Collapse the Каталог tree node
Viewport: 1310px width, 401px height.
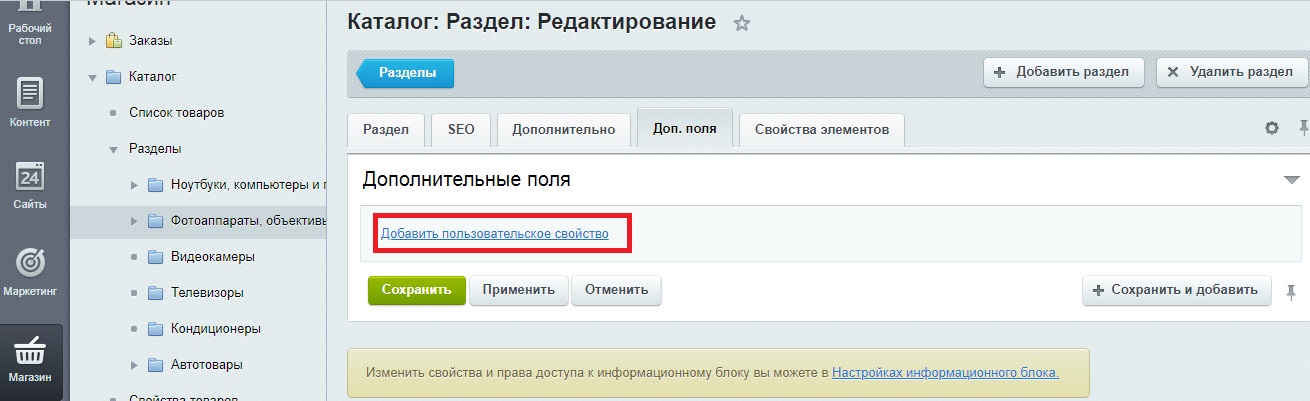[x=92, y=77]
